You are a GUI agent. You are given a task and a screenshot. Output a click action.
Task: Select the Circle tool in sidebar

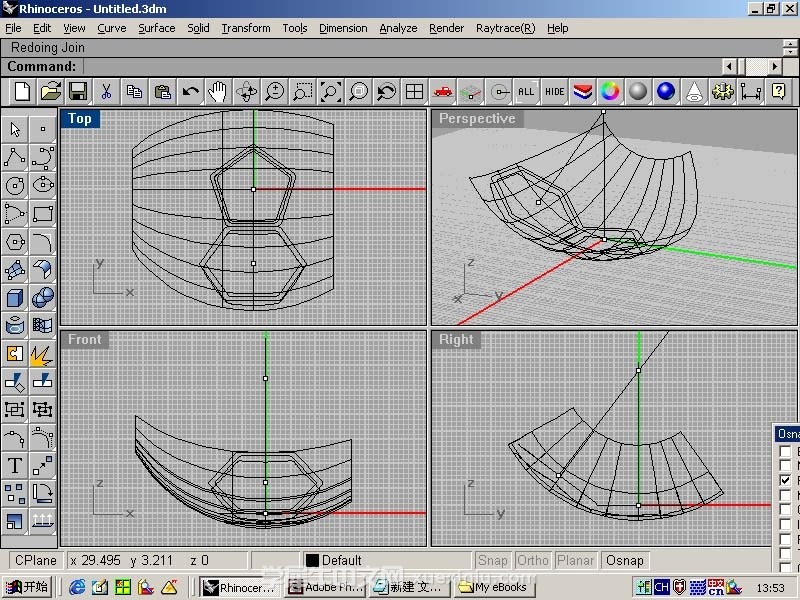[x=15, y=185]
